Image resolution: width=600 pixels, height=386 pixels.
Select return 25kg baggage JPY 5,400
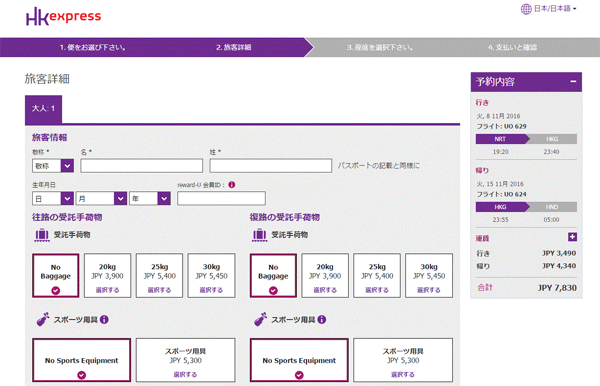pyautogui.click(x=377, y=275)
